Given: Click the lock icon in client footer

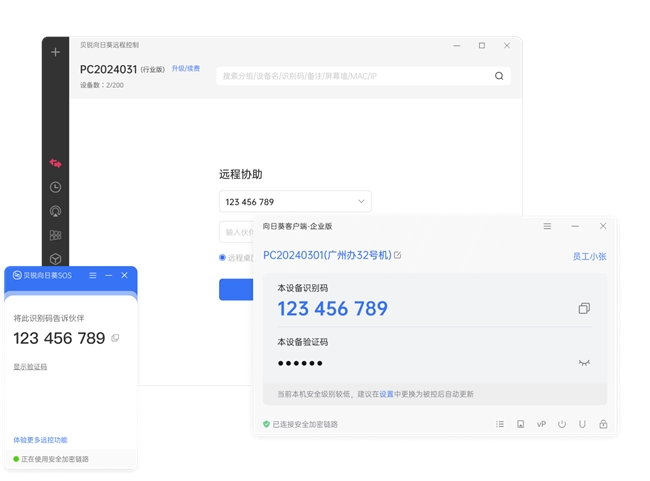Looking at the screenshot, I should (603, 424).
